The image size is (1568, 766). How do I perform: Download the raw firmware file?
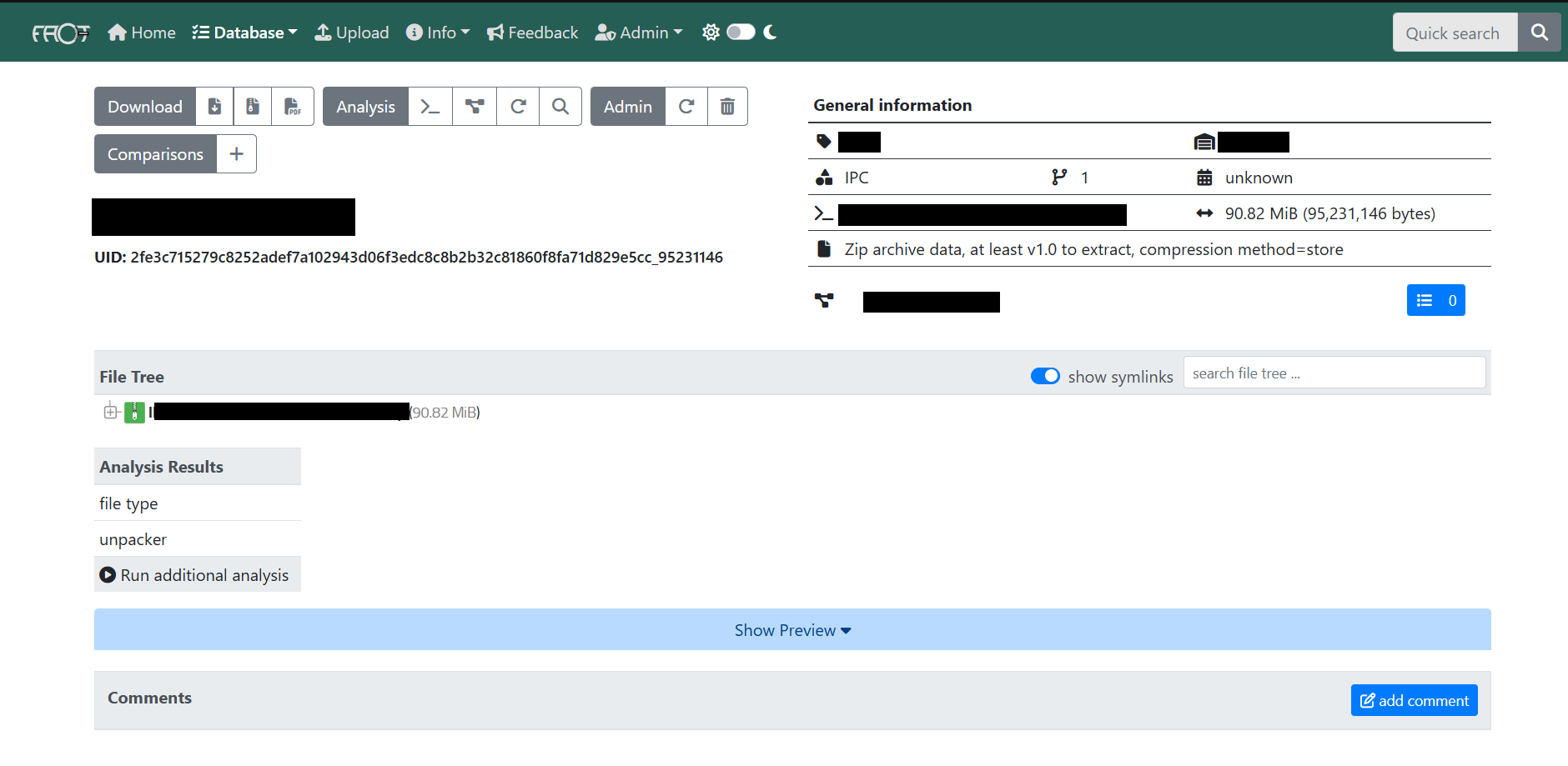coord(214,107)
